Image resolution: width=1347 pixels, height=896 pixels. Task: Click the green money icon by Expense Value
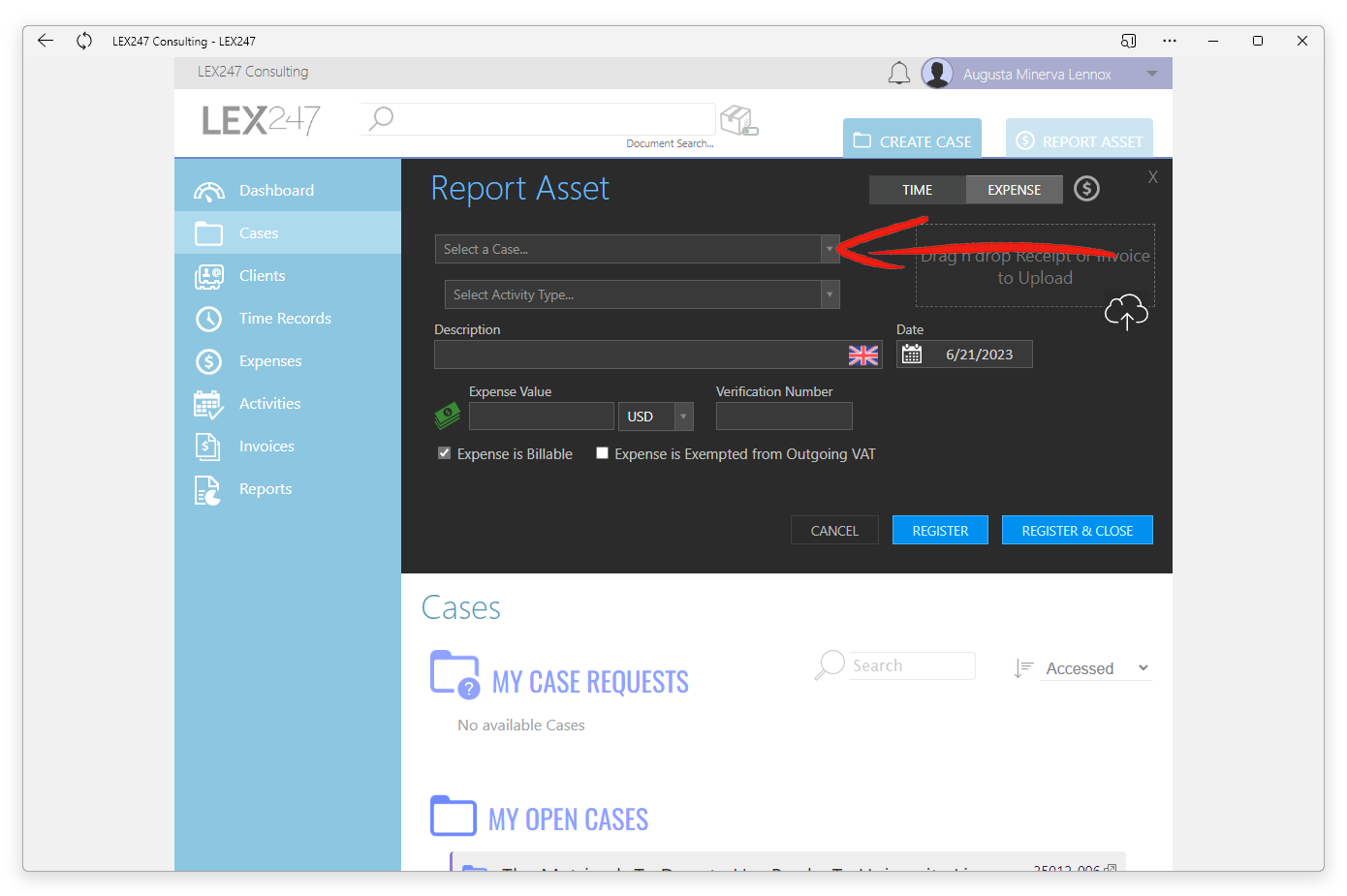click(447, 417)
